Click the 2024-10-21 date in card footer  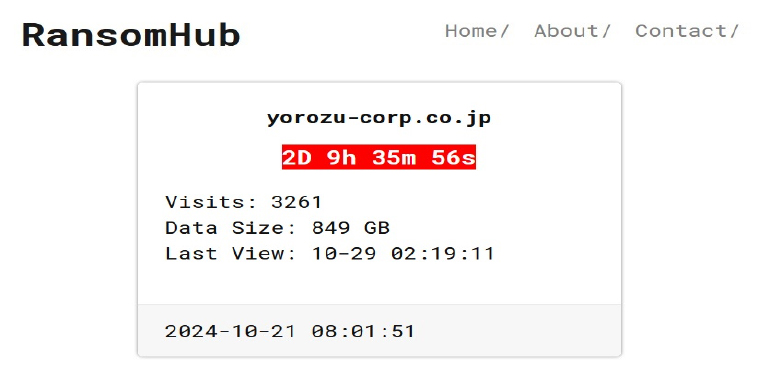pos(230,332)
